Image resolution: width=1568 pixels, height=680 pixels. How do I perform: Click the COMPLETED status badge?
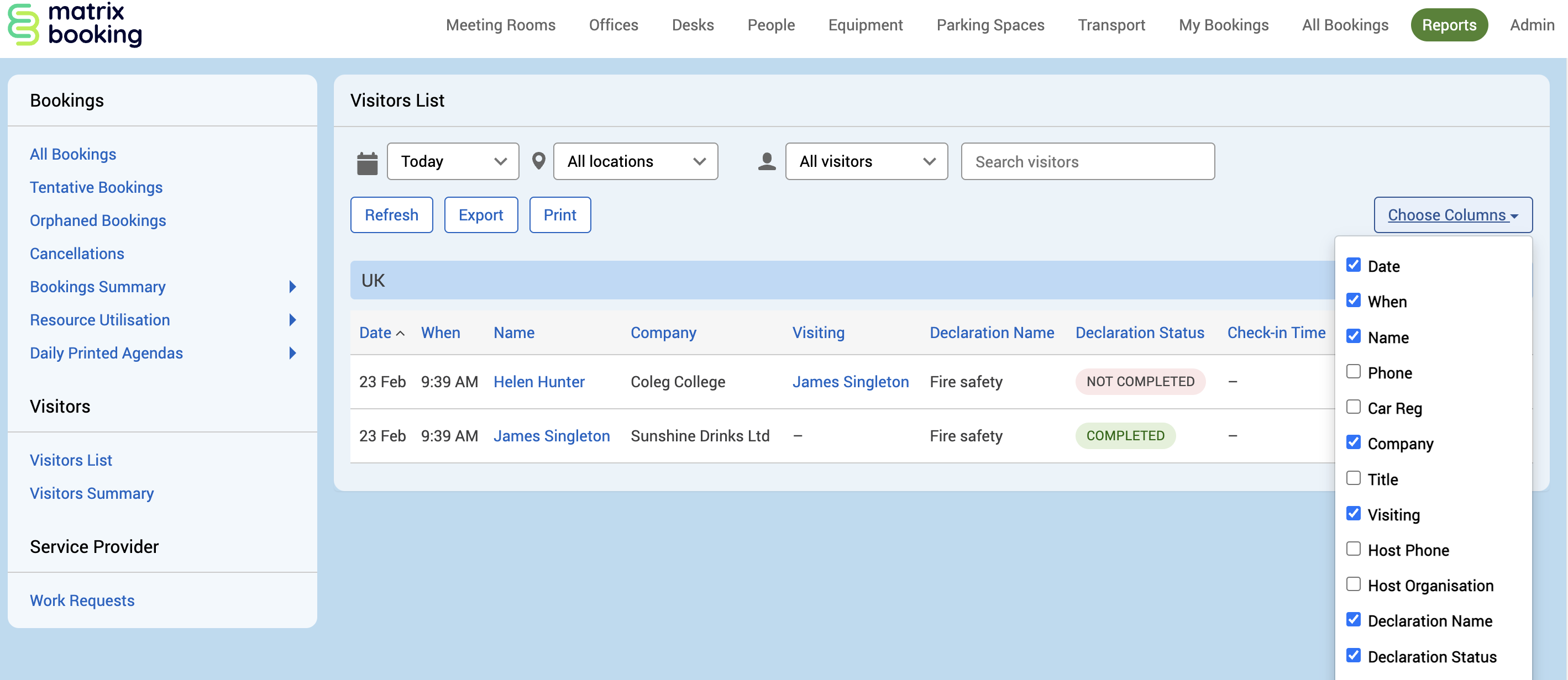[x=1125, y=436]
